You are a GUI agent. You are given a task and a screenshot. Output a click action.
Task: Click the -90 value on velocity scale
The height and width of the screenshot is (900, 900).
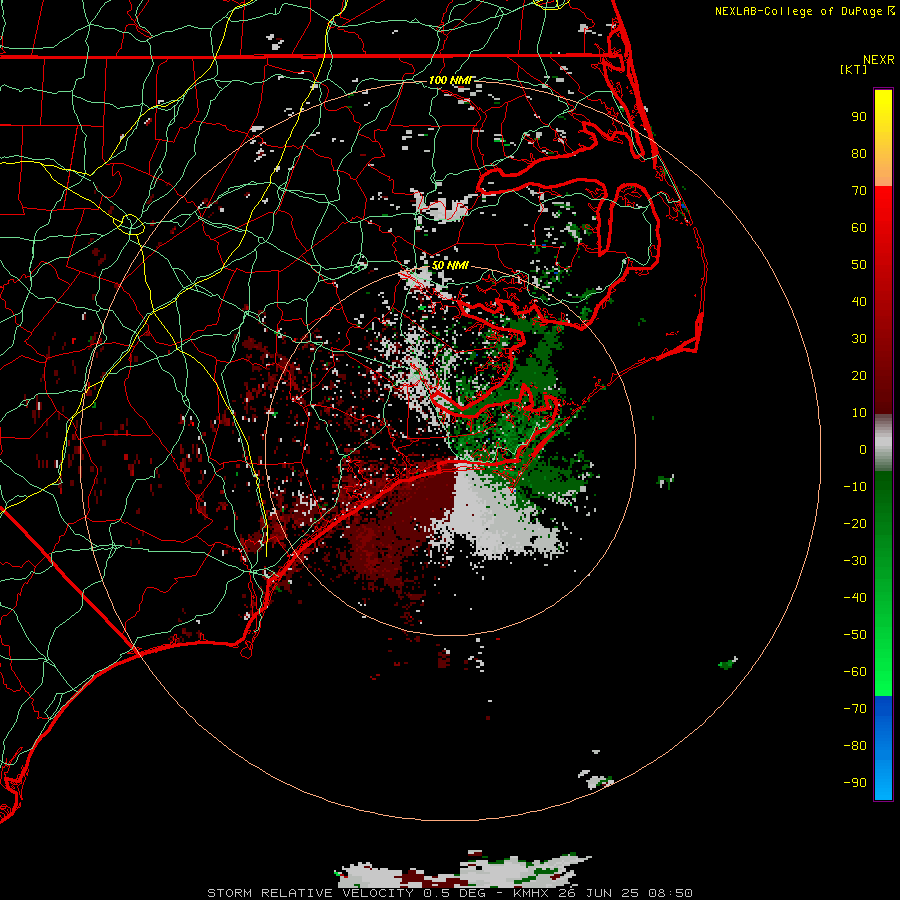855,783
